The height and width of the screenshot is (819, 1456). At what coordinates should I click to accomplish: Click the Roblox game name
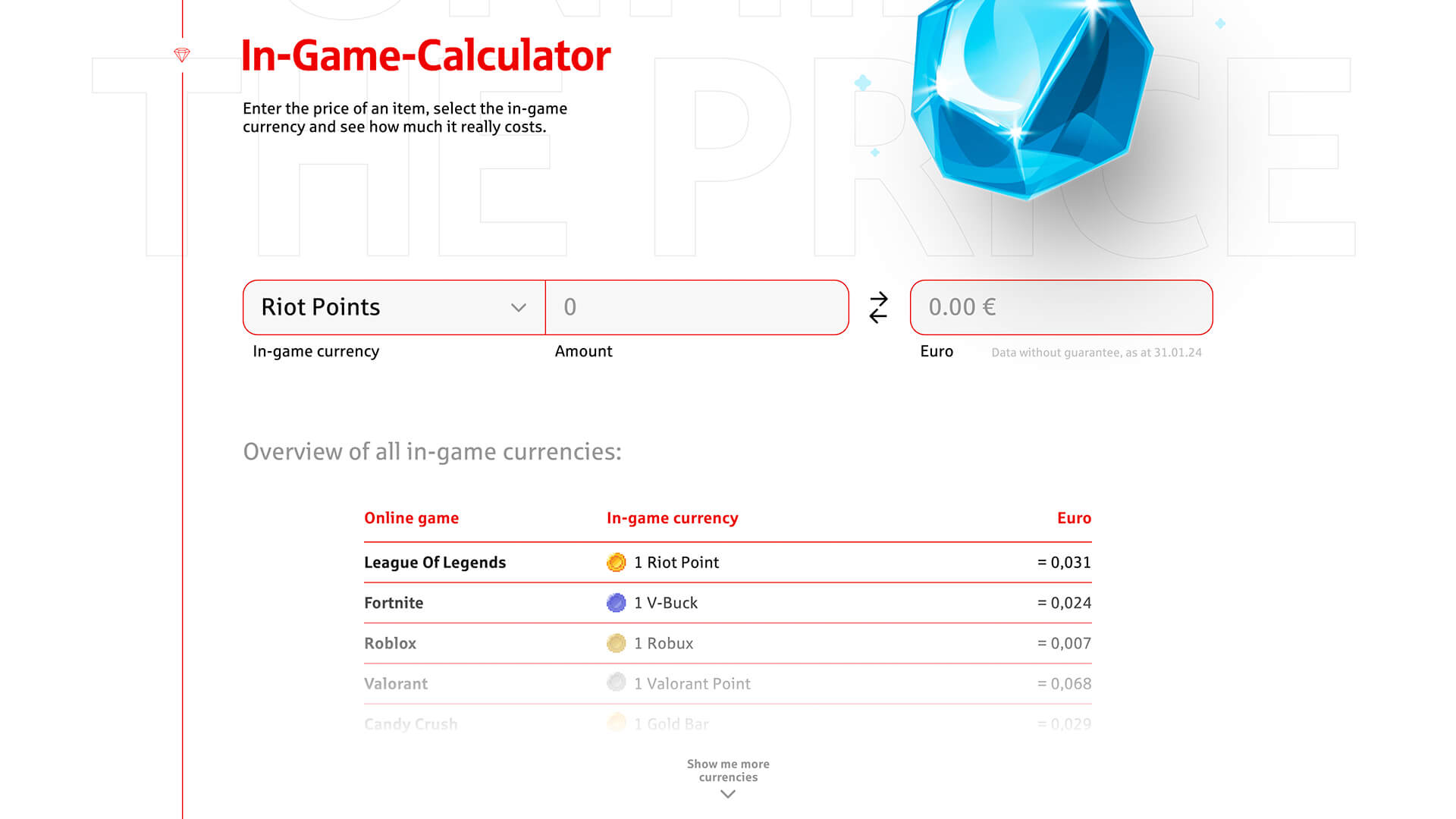coord(391,643)
